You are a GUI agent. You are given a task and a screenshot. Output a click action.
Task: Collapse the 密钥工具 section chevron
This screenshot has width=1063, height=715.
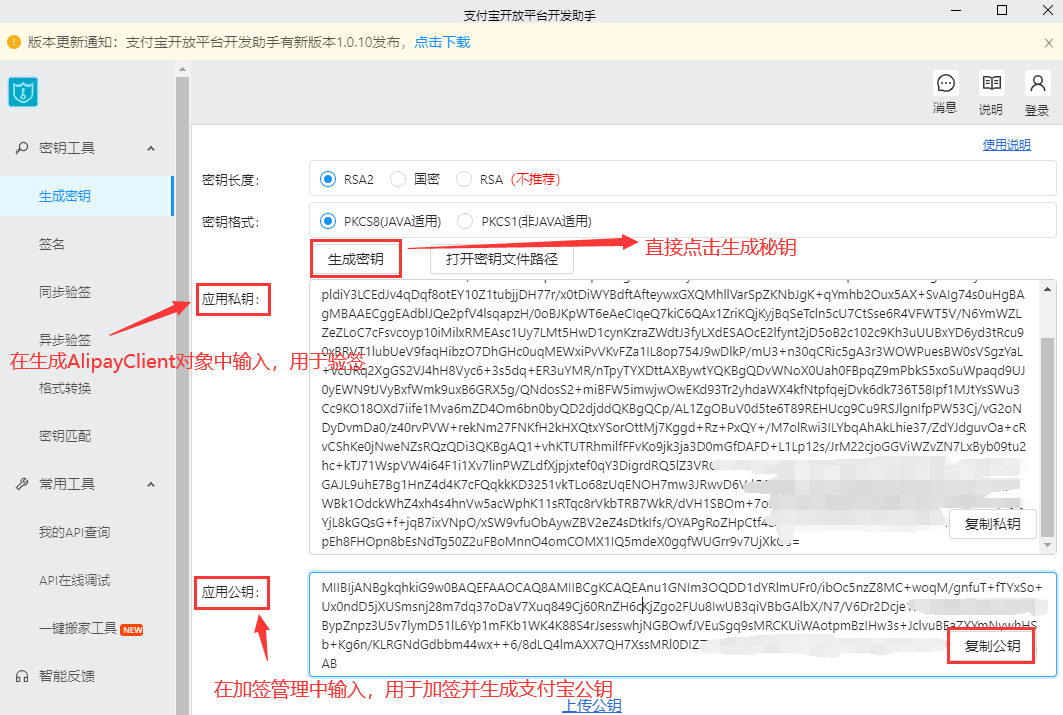(x=151, y=148)
